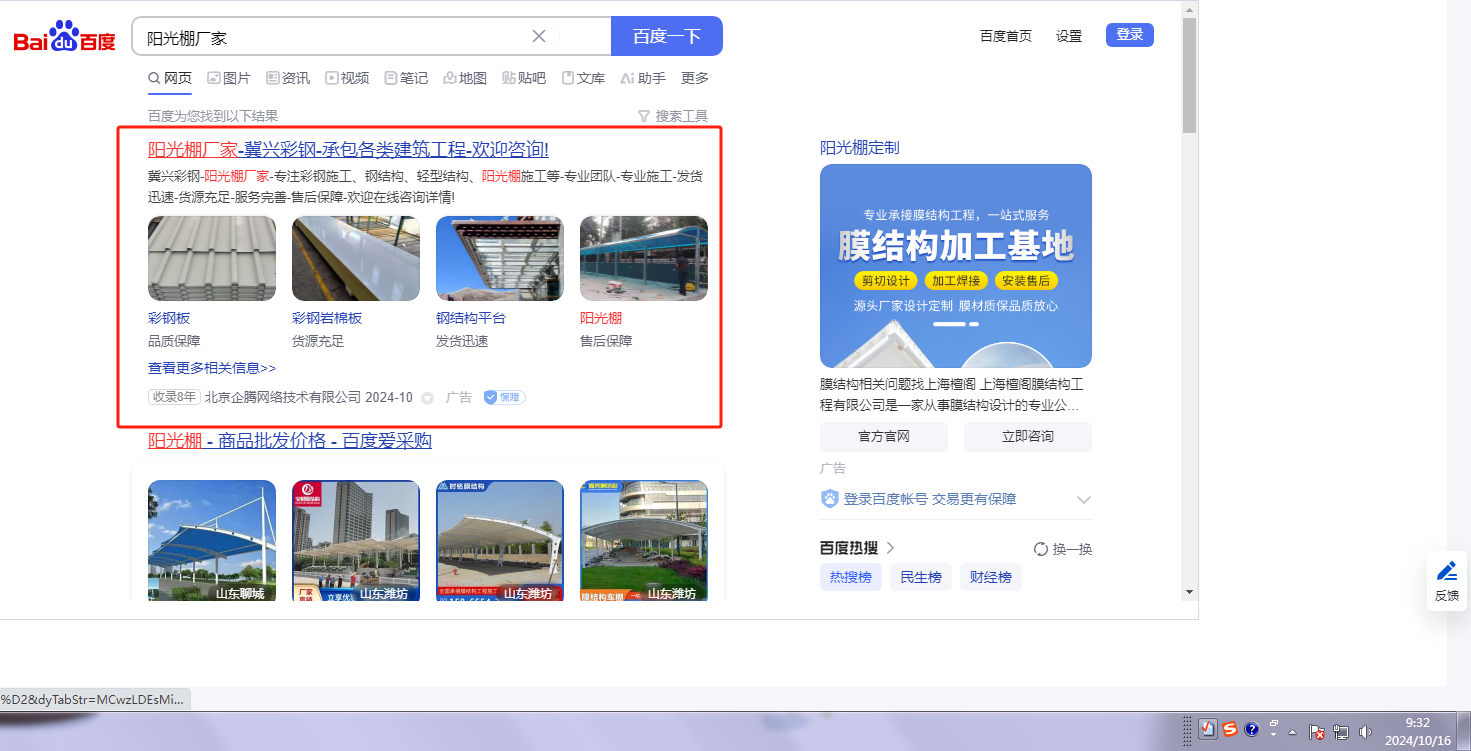Open 设置 in the top bar
Screen dimensions: 1471x751
click(x=1069, y=36)
